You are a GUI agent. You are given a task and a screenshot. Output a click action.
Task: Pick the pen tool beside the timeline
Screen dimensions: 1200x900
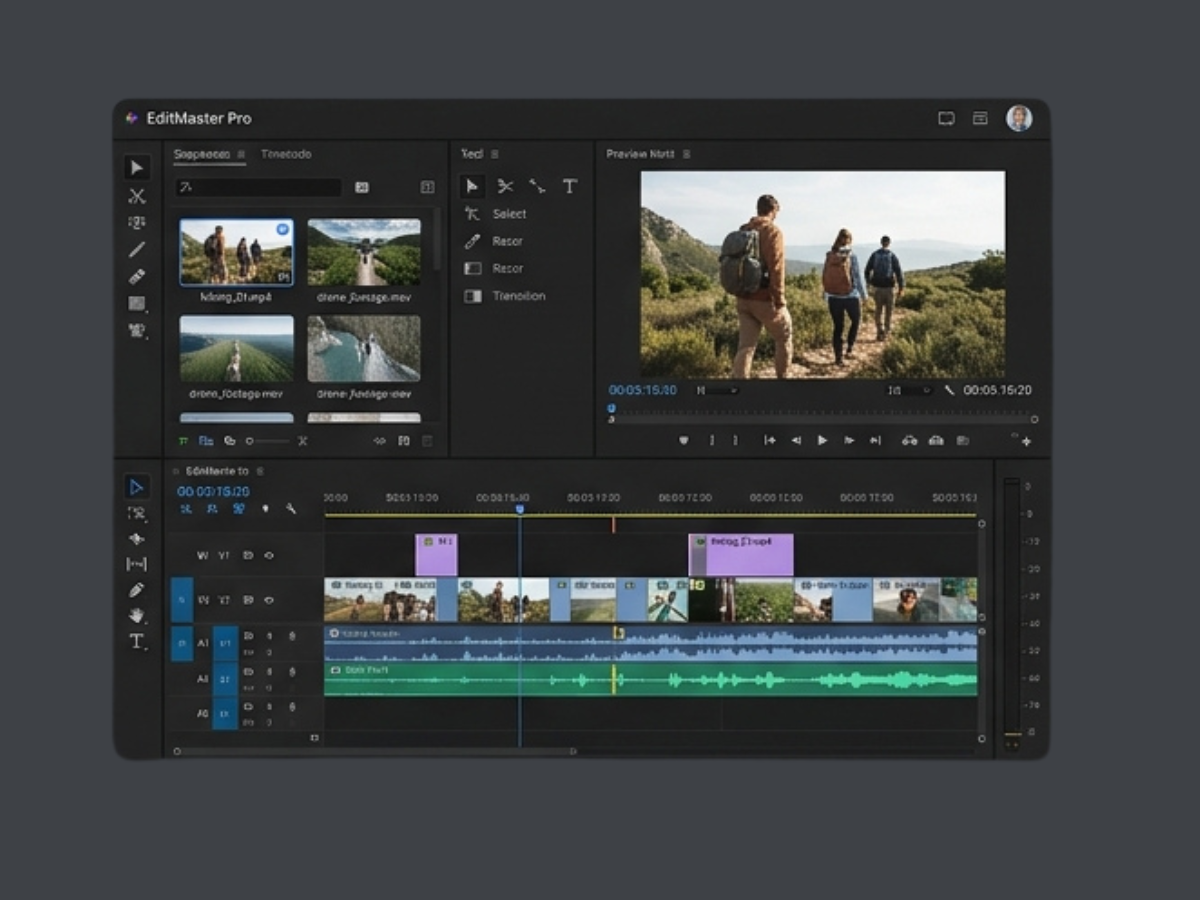tap(137, 590)
